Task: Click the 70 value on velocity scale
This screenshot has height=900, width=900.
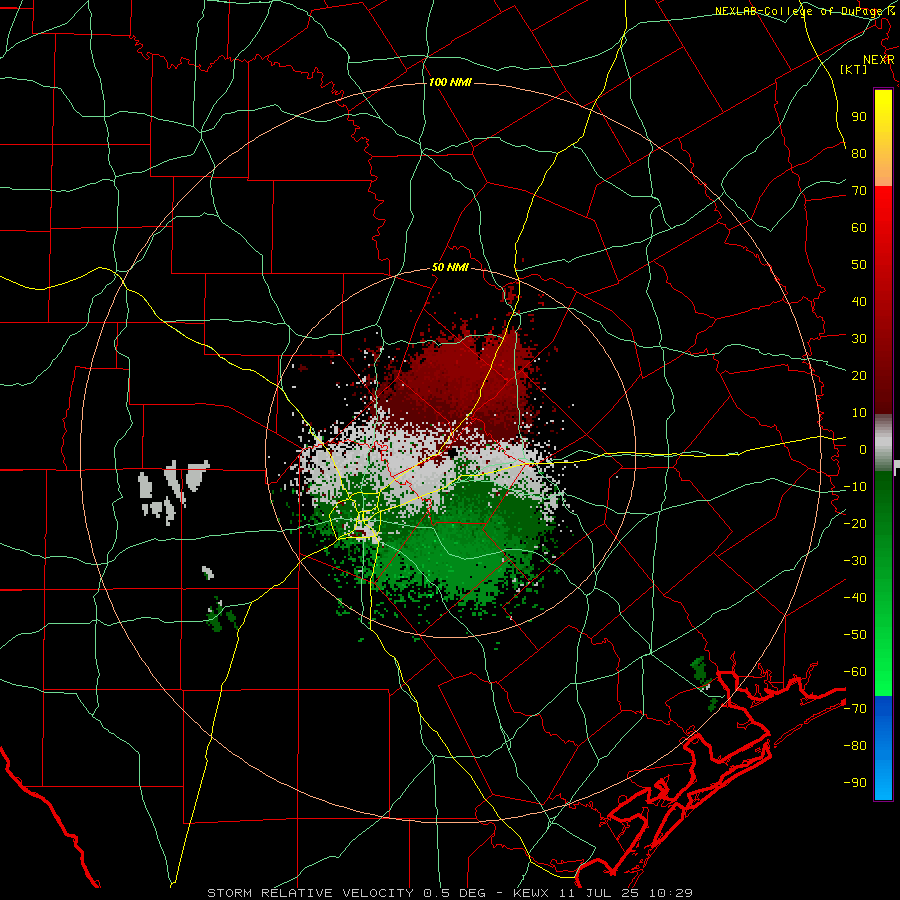Action: 859,191
